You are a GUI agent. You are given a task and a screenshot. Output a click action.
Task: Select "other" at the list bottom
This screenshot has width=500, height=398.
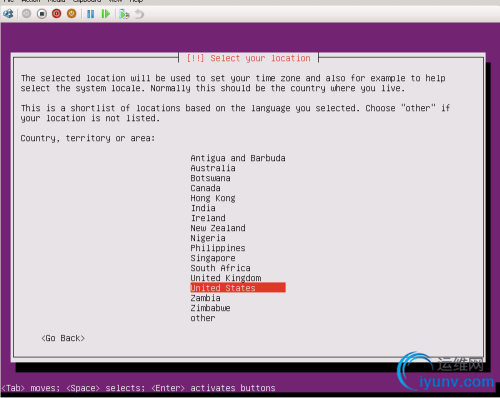(203, 318)
